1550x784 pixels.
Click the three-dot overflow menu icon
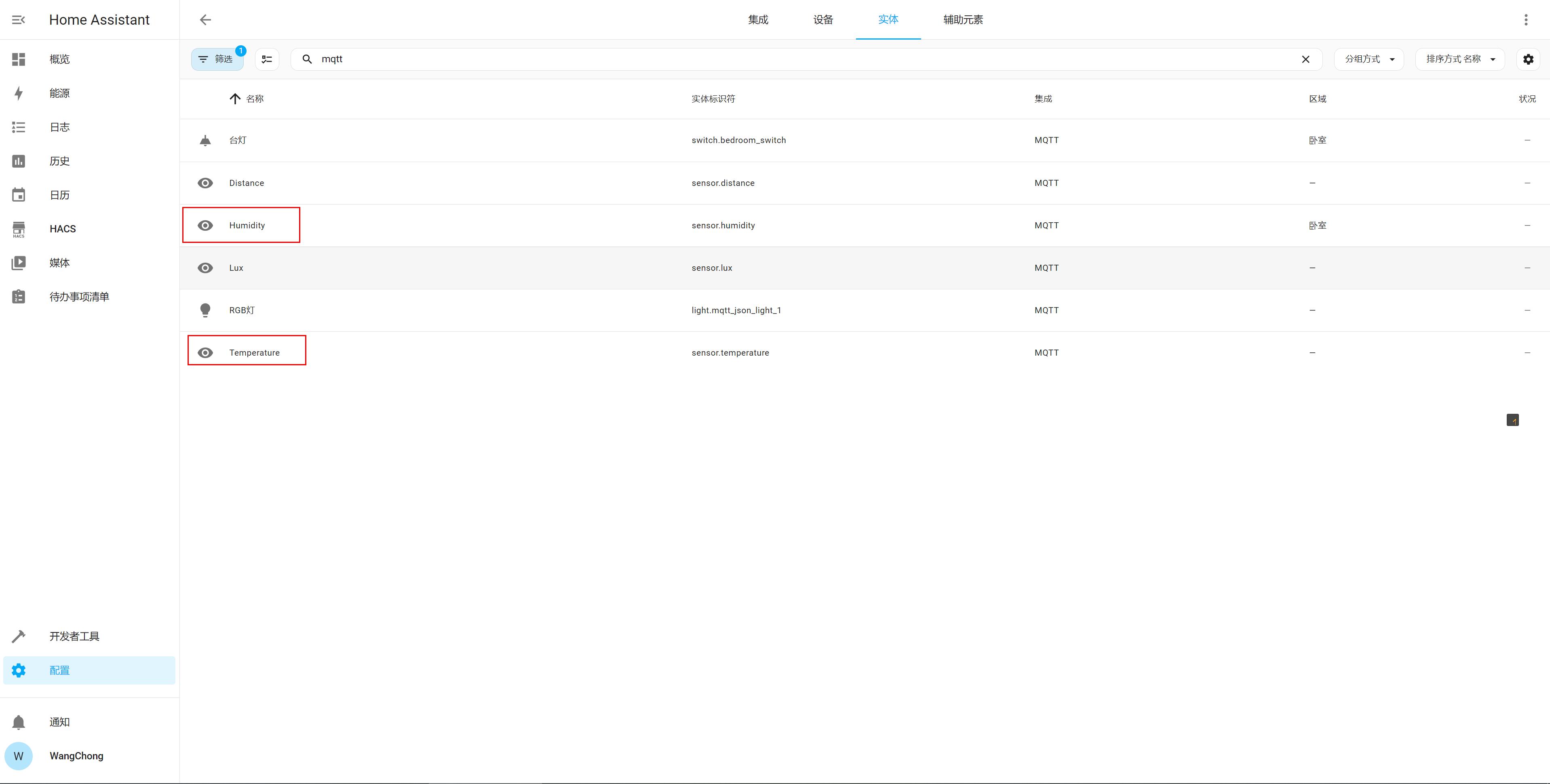1527,20
